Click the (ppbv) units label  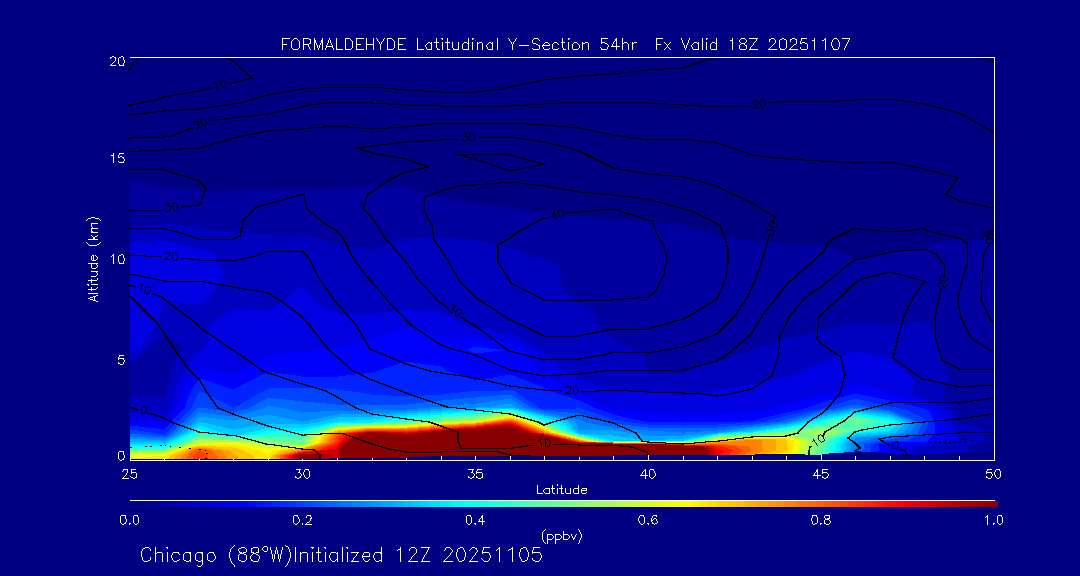tap(561, 536)
